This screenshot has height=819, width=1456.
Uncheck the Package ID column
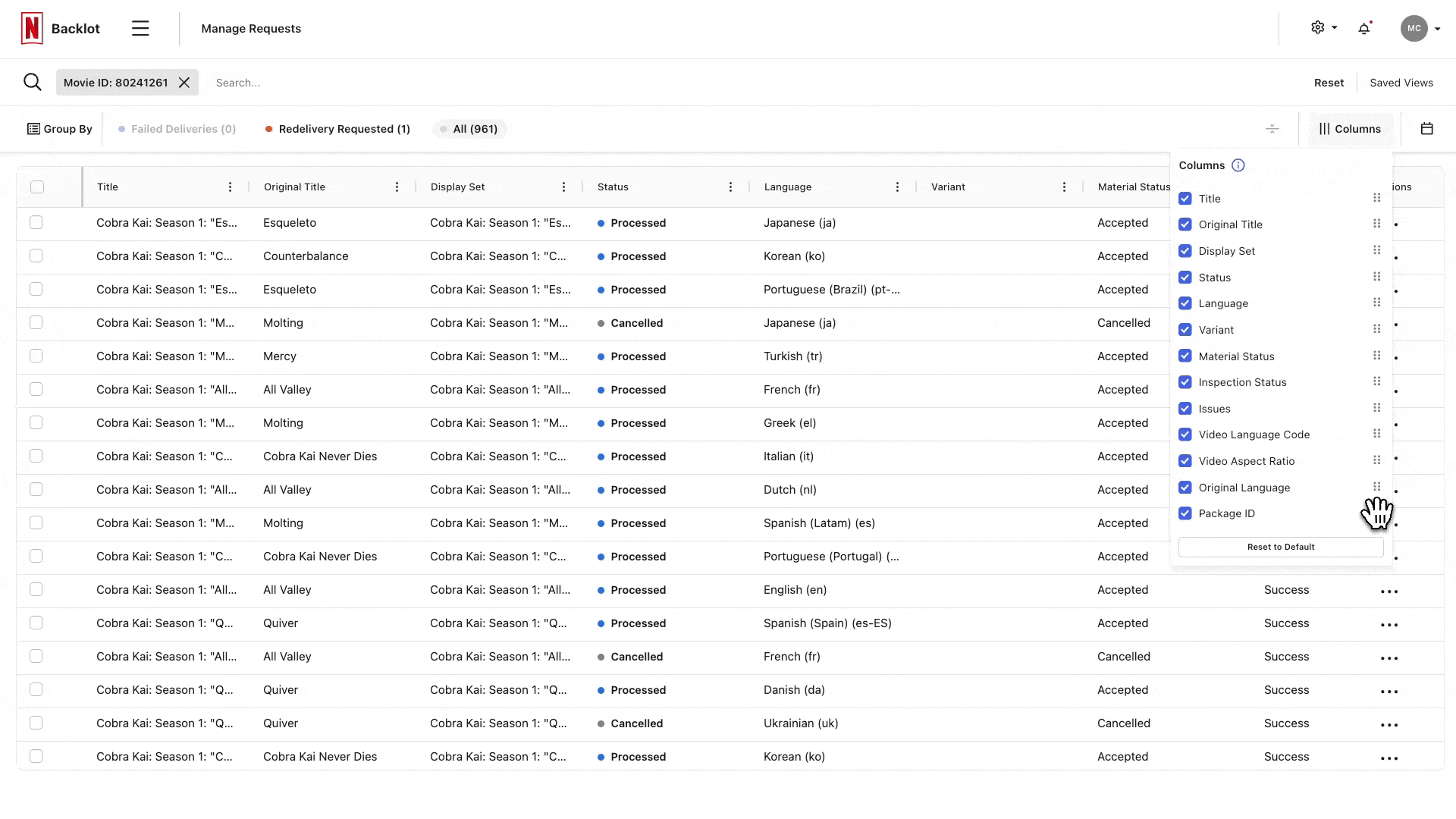click(1185, 513)
